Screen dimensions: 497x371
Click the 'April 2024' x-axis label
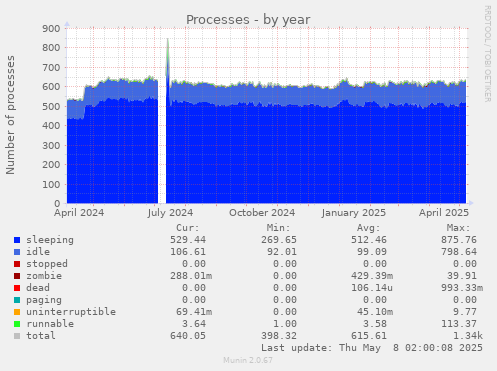(79, 213)
